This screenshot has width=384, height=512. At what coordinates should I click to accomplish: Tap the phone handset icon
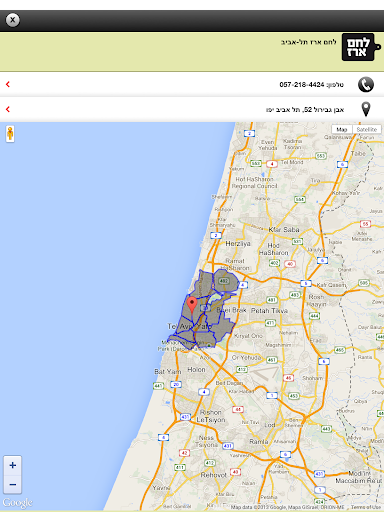click(366, 85)
